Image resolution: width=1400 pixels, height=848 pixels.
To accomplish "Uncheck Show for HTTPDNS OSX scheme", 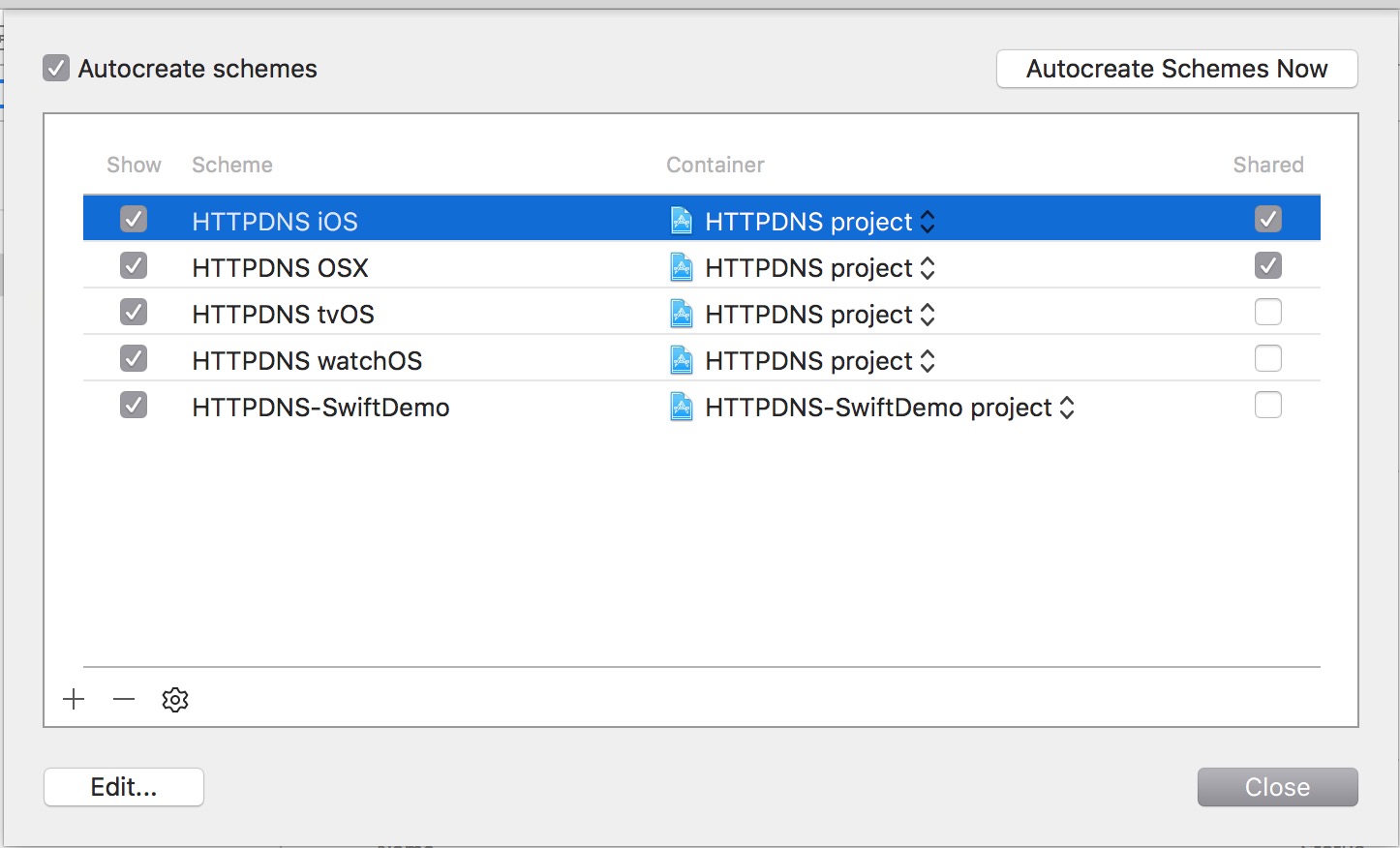I will 134,266.
